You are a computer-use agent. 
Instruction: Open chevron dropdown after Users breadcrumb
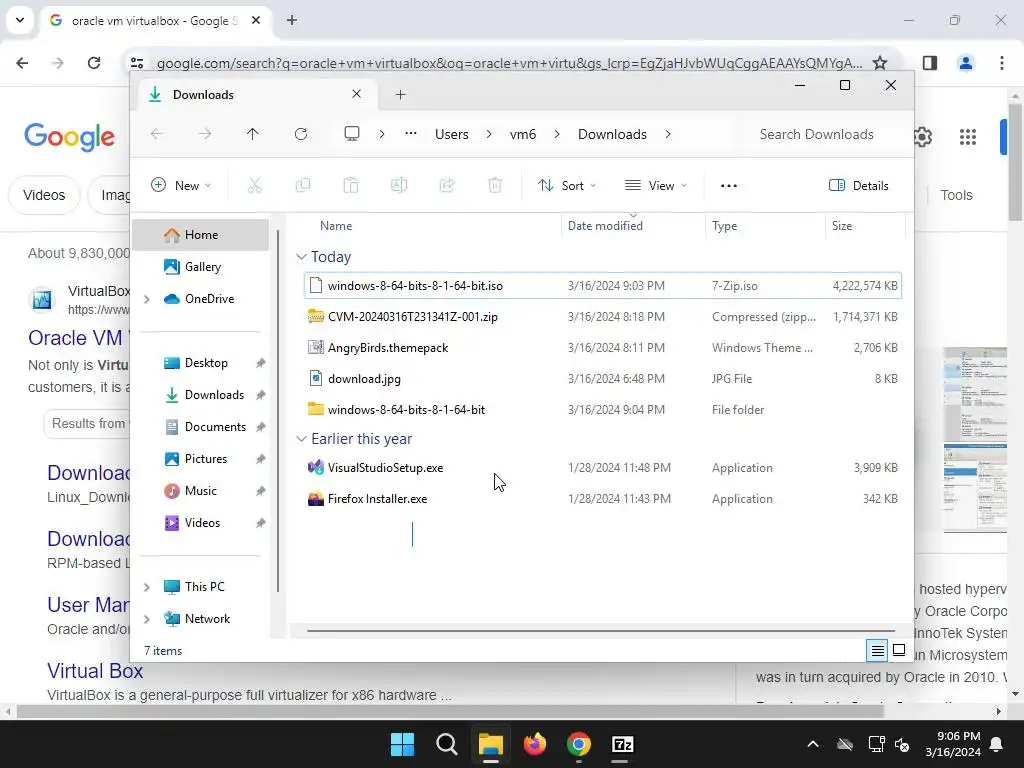click(x=488, y=134)
